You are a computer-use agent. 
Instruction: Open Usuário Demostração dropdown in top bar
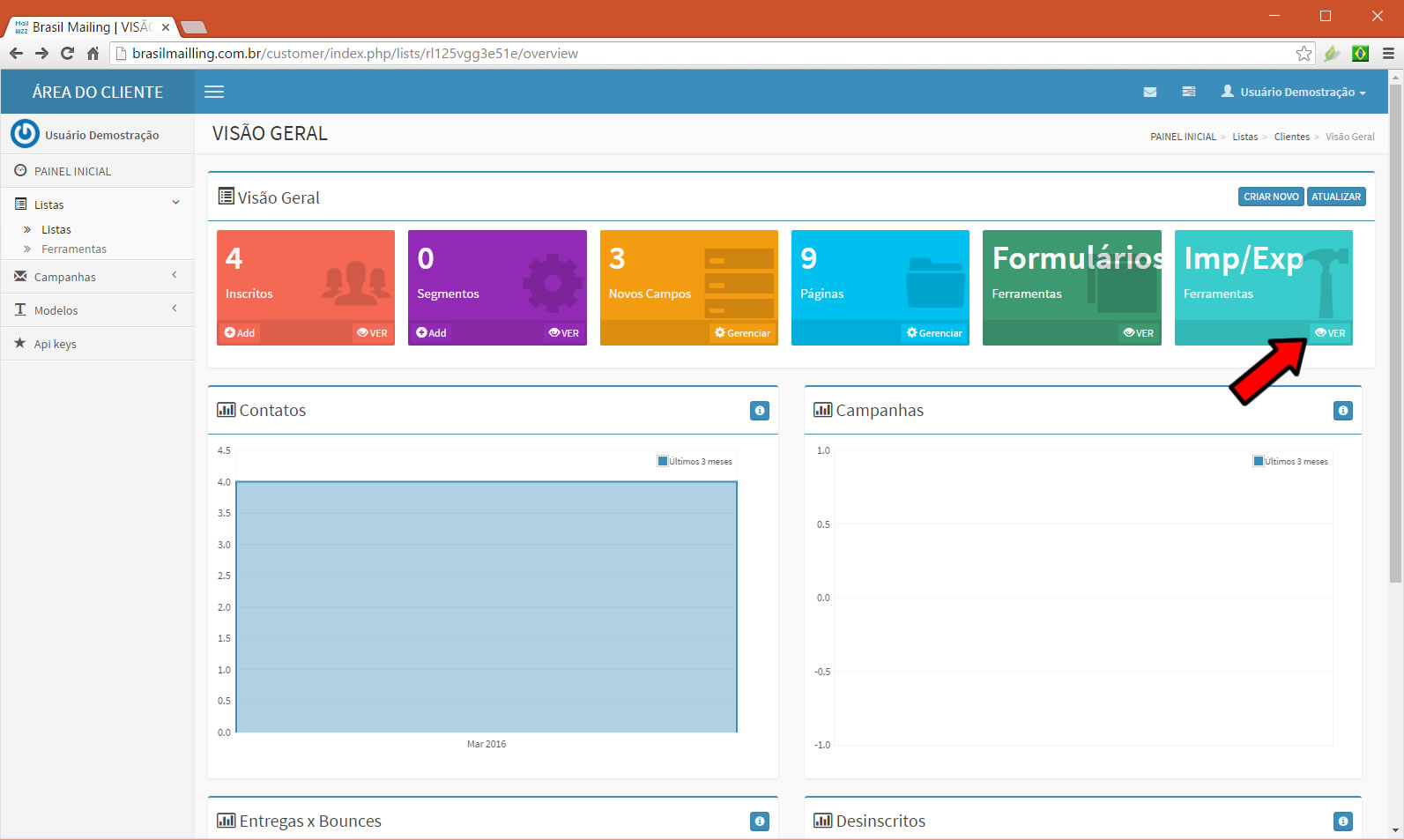point(1293,92)
